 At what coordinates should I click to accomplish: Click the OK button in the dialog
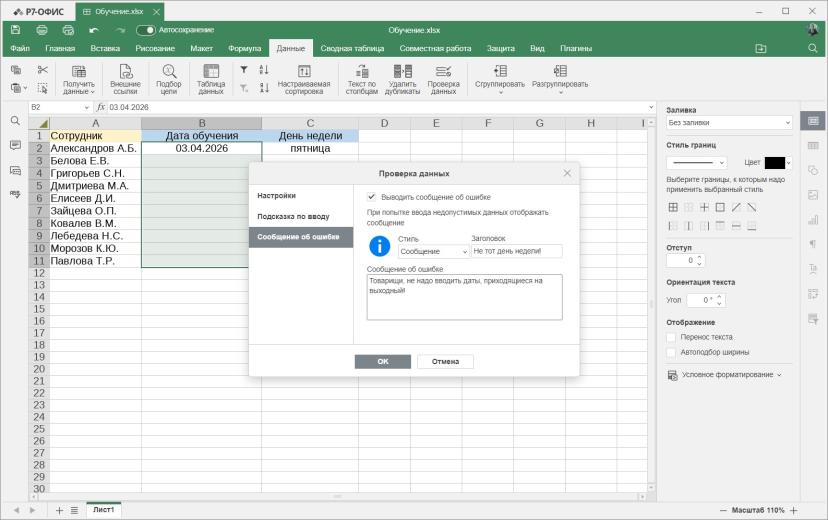point(383,362)
